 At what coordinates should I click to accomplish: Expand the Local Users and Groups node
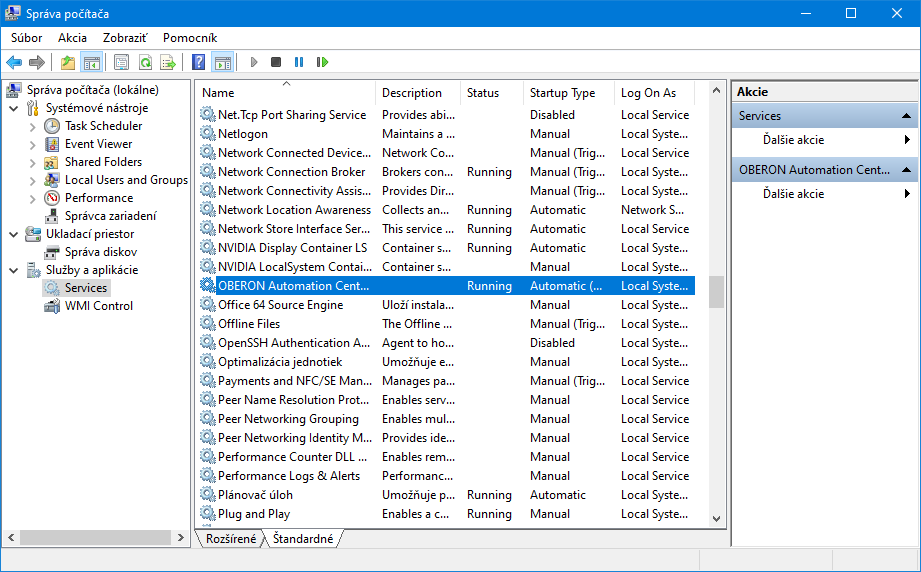(32, 181)
